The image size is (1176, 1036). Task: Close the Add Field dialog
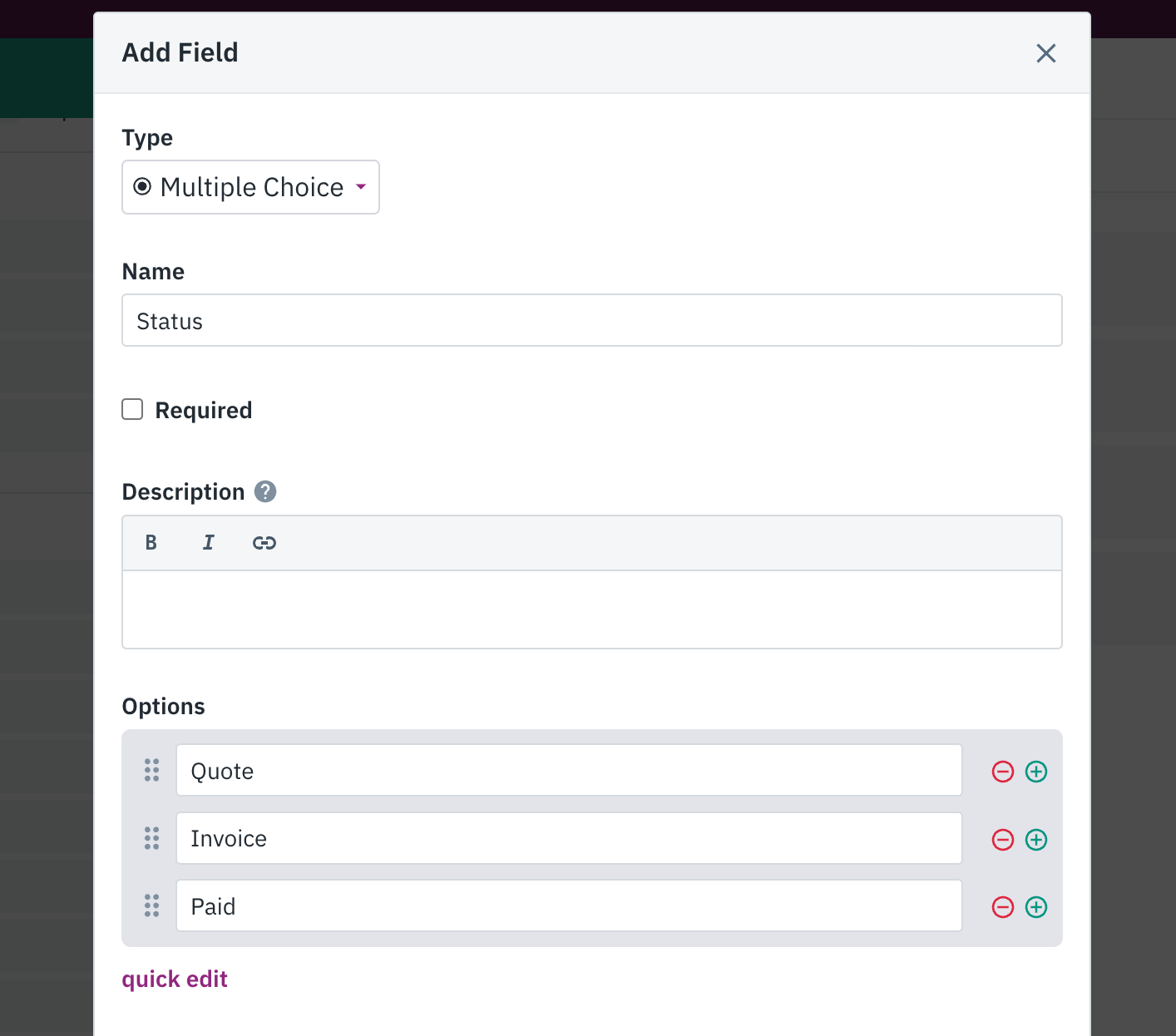(1046, 53)
